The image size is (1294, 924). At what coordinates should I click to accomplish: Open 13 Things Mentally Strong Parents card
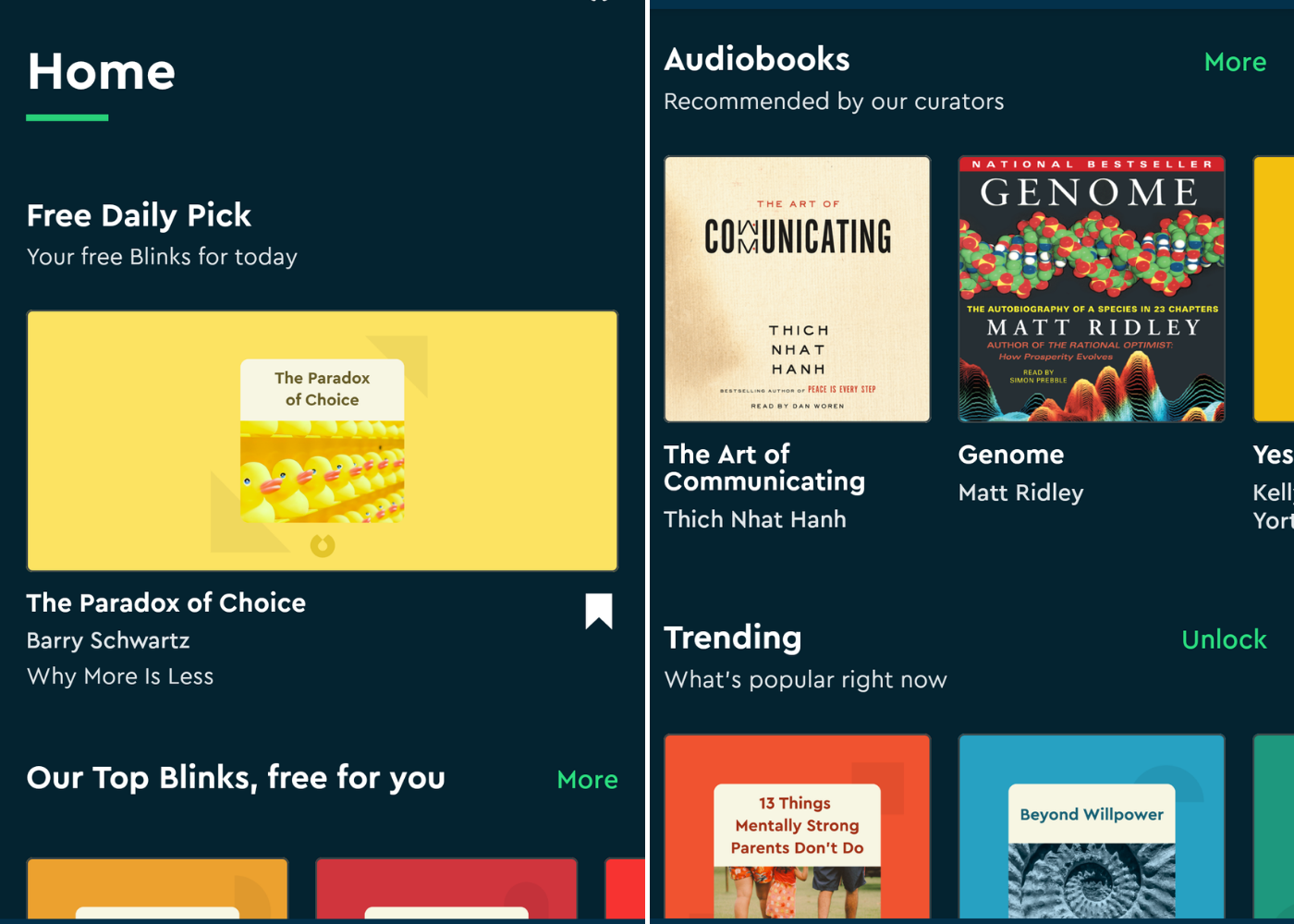pyautogui.click(x=797, y=827)
